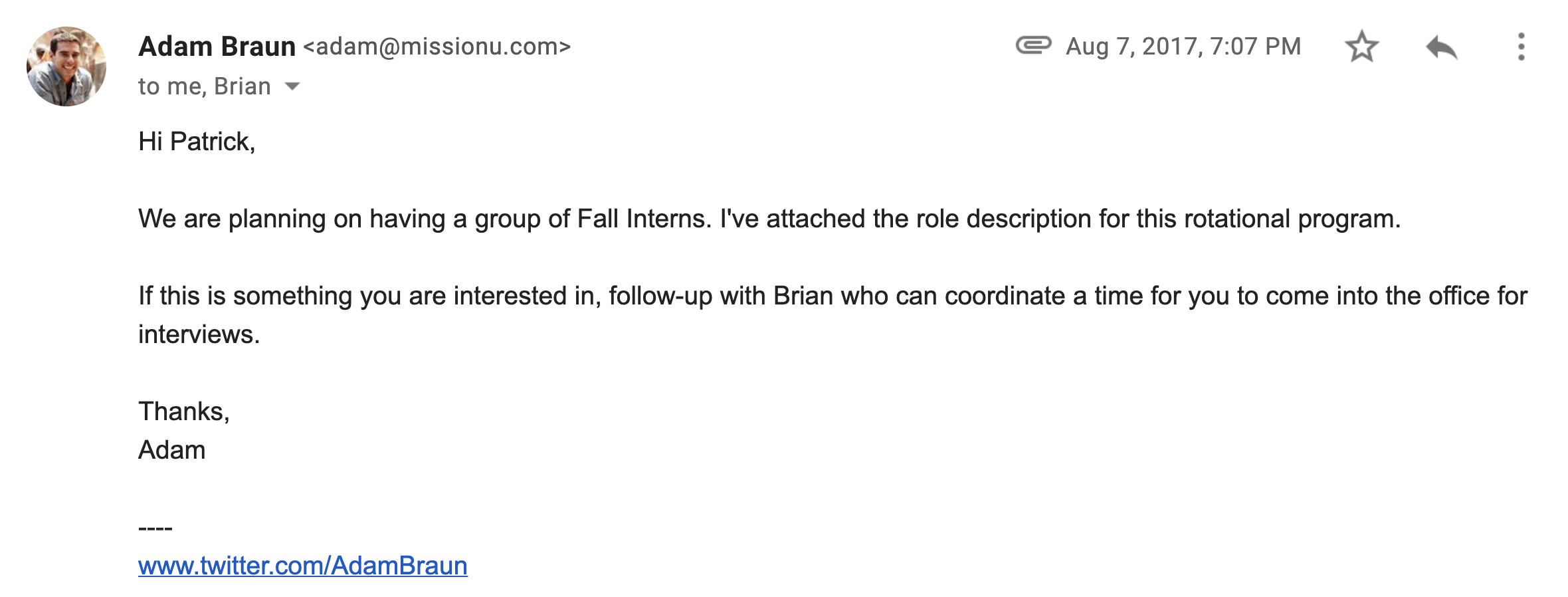The height and width of the screenshot is (597, 1568).
Task: Click the 'Thanks,' closing line
Action: click(184, 412)
